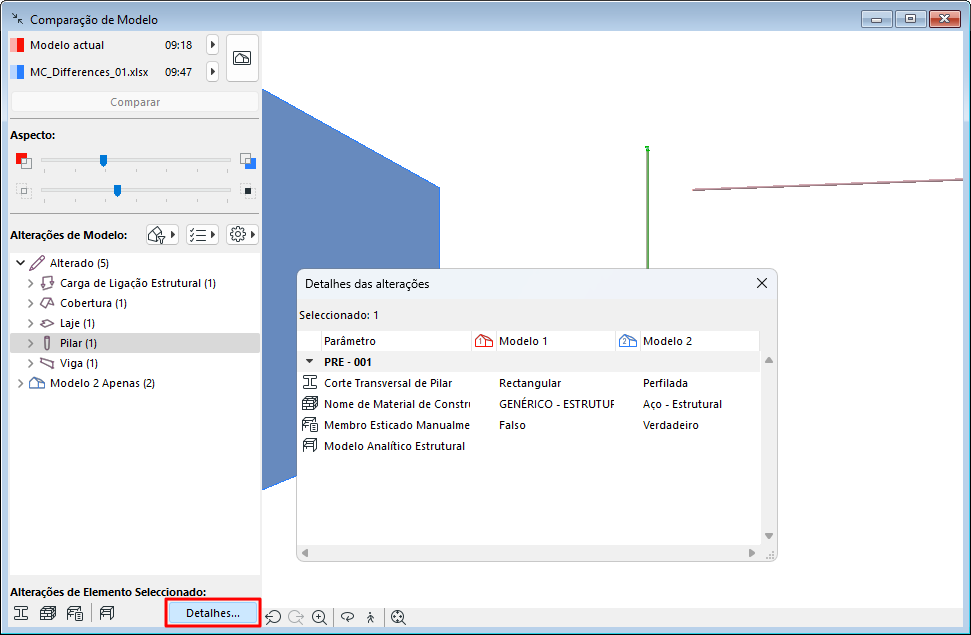
Task: Click the undo view rotation icon
Action: click(x=273, y=617)
